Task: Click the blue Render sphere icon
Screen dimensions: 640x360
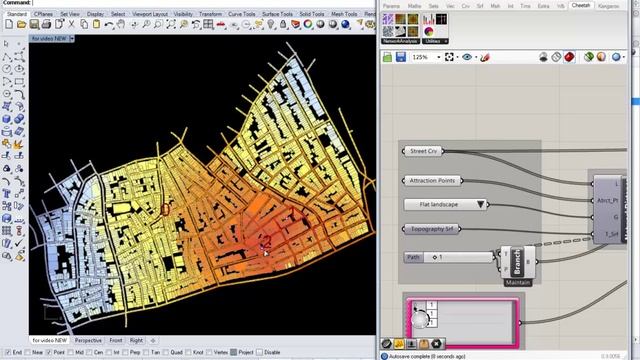Action: pyautogui.click(x=346, y=24)
